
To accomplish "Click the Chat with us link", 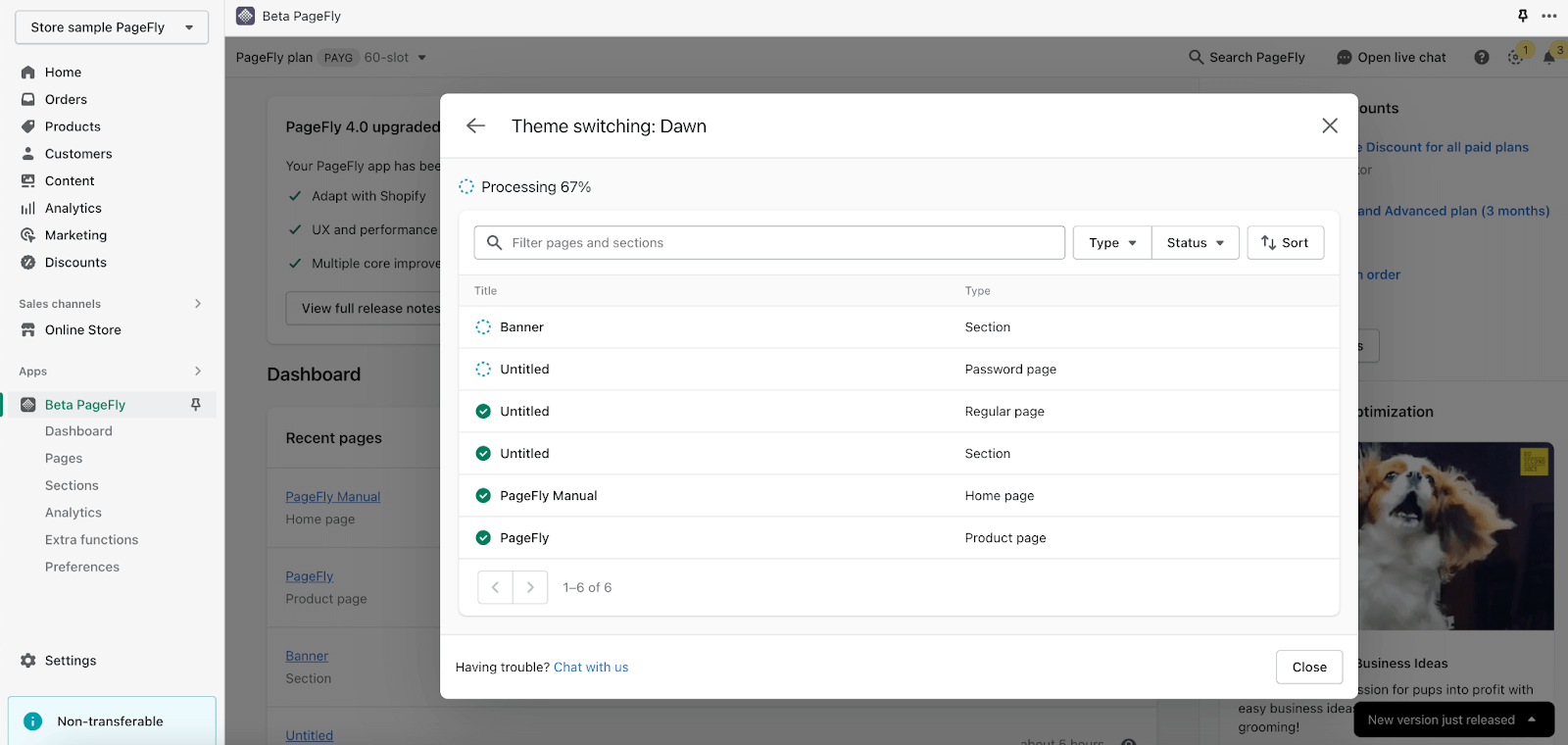I will pos(591,667).
